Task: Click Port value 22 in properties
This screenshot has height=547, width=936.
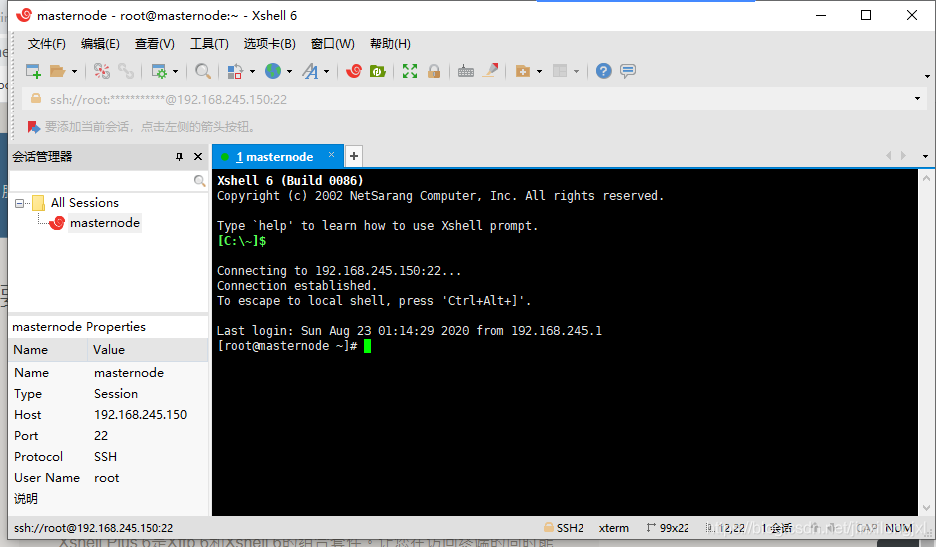Action: click(101, 435)
